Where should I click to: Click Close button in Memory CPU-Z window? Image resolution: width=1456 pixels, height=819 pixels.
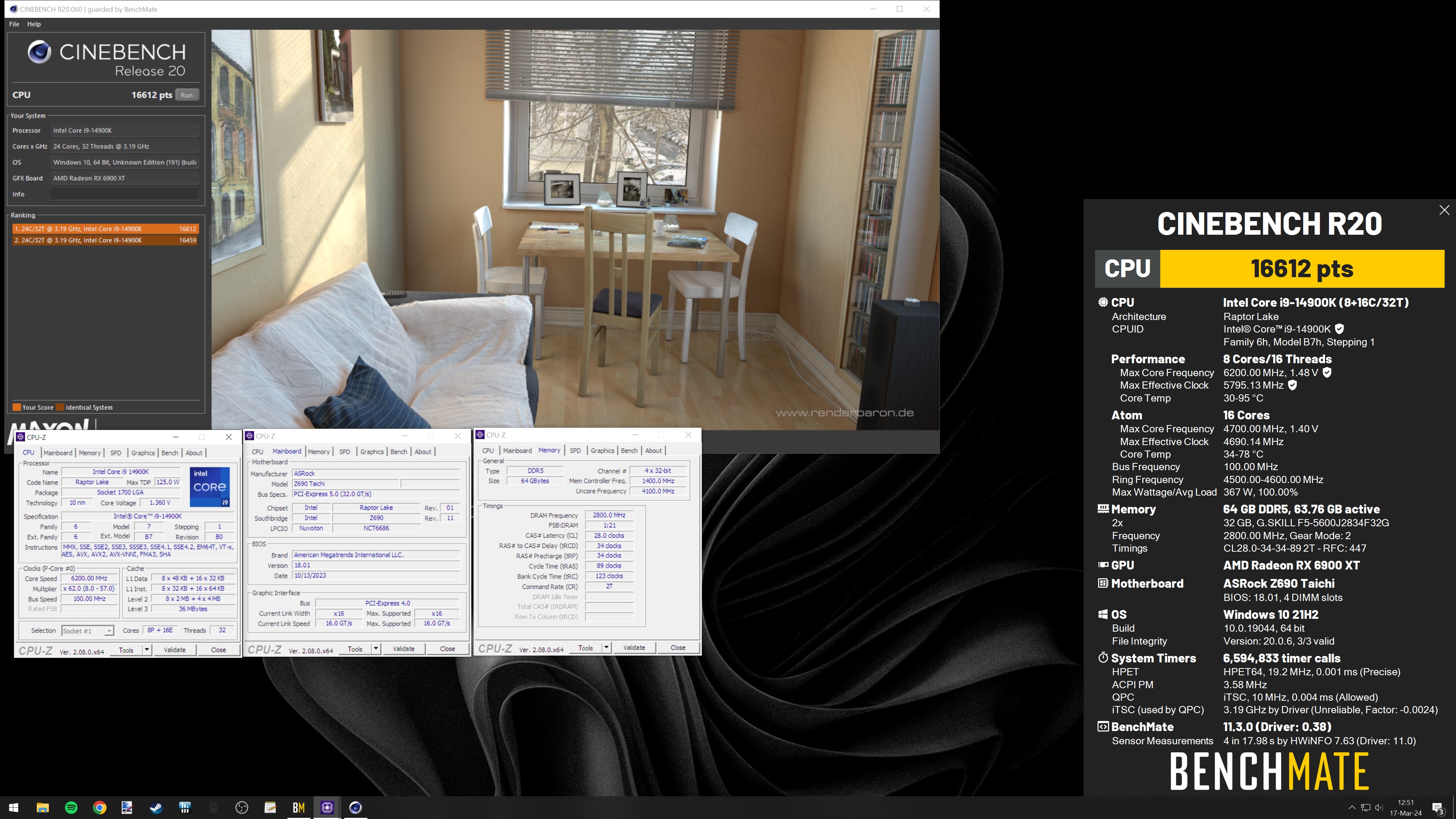coord(678,647)
